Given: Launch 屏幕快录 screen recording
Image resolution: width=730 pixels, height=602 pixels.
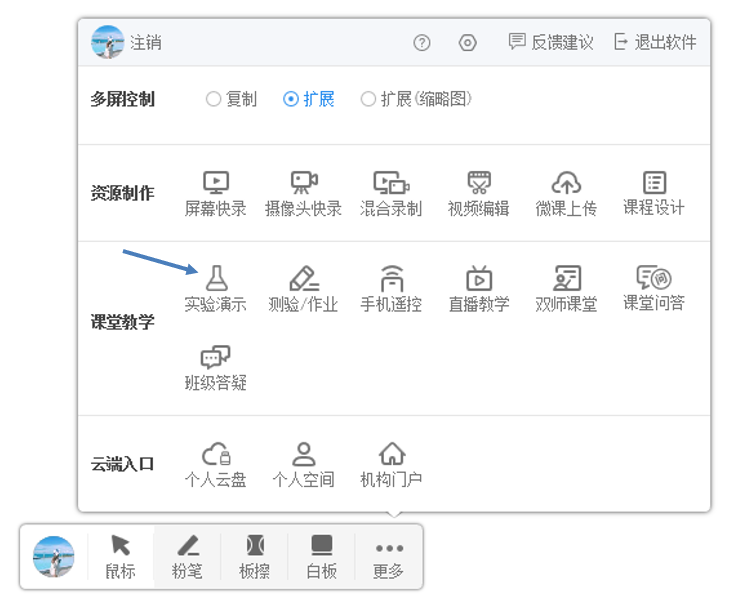Looking at the screenshot, I should [215, 183].
